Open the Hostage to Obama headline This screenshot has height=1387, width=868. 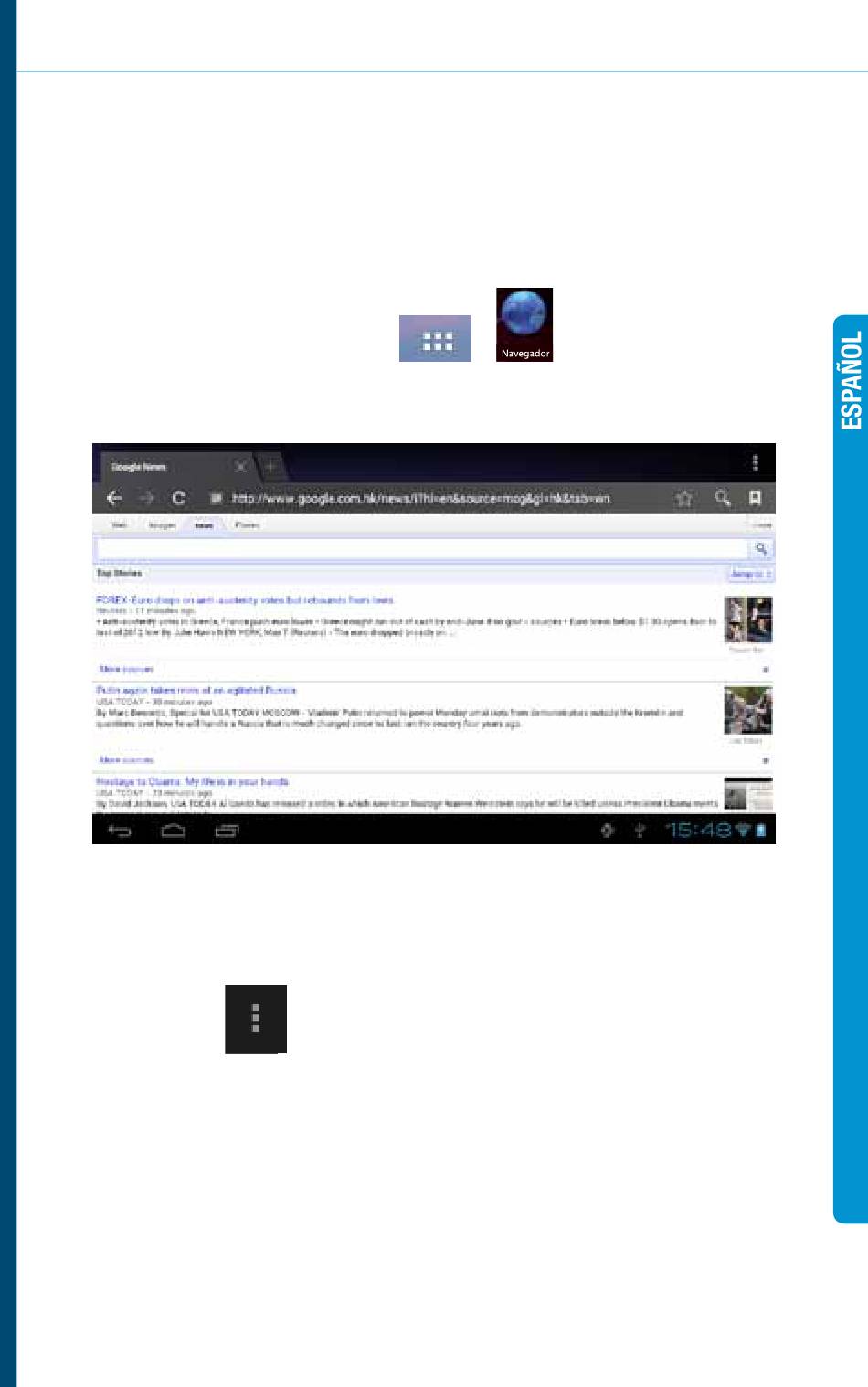pyautogui.click(x=193, y=782)
